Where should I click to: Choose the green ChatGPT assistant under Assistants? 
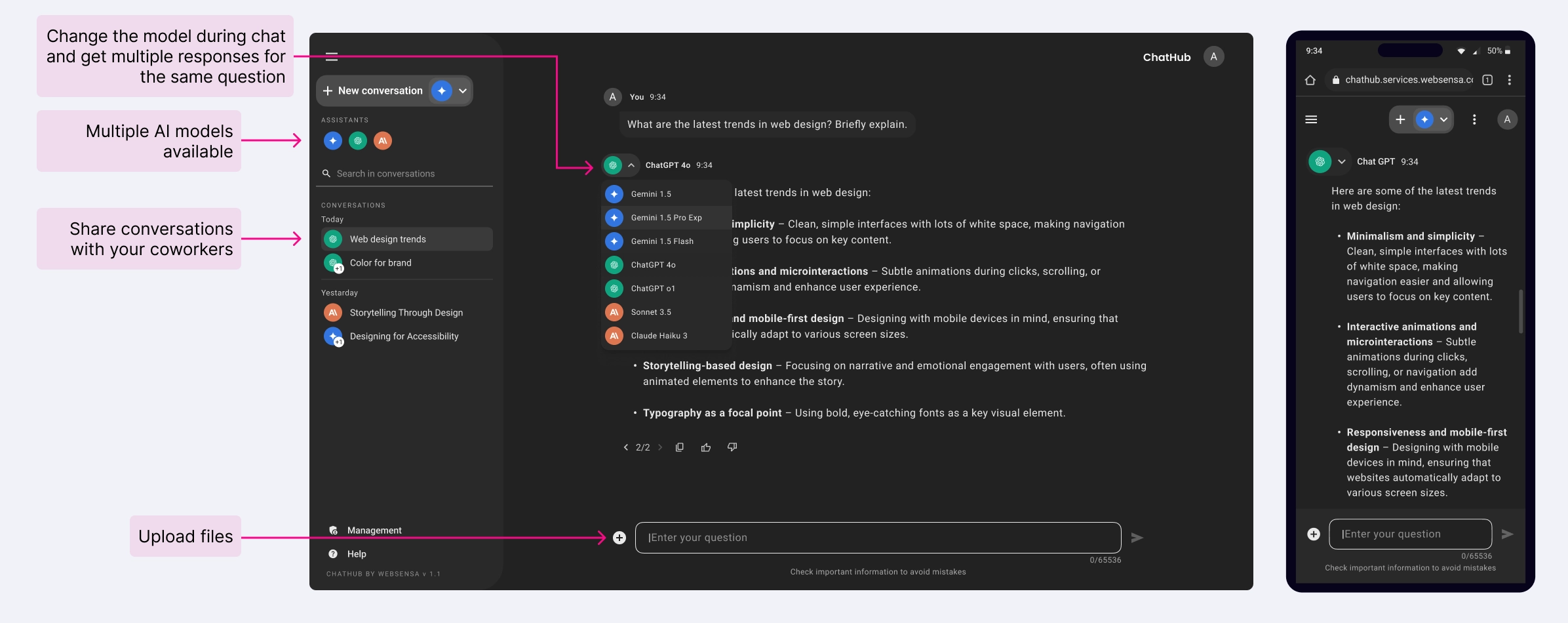(358, 140)
